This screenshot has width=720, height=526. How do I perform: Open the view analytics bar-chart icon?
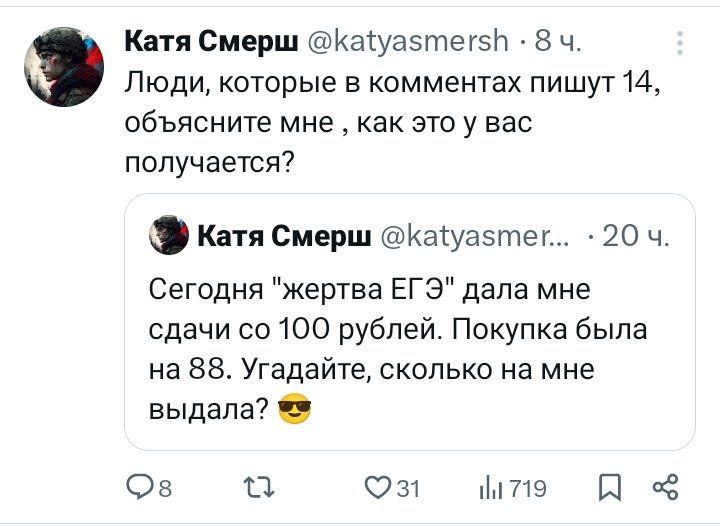(491, 488)
